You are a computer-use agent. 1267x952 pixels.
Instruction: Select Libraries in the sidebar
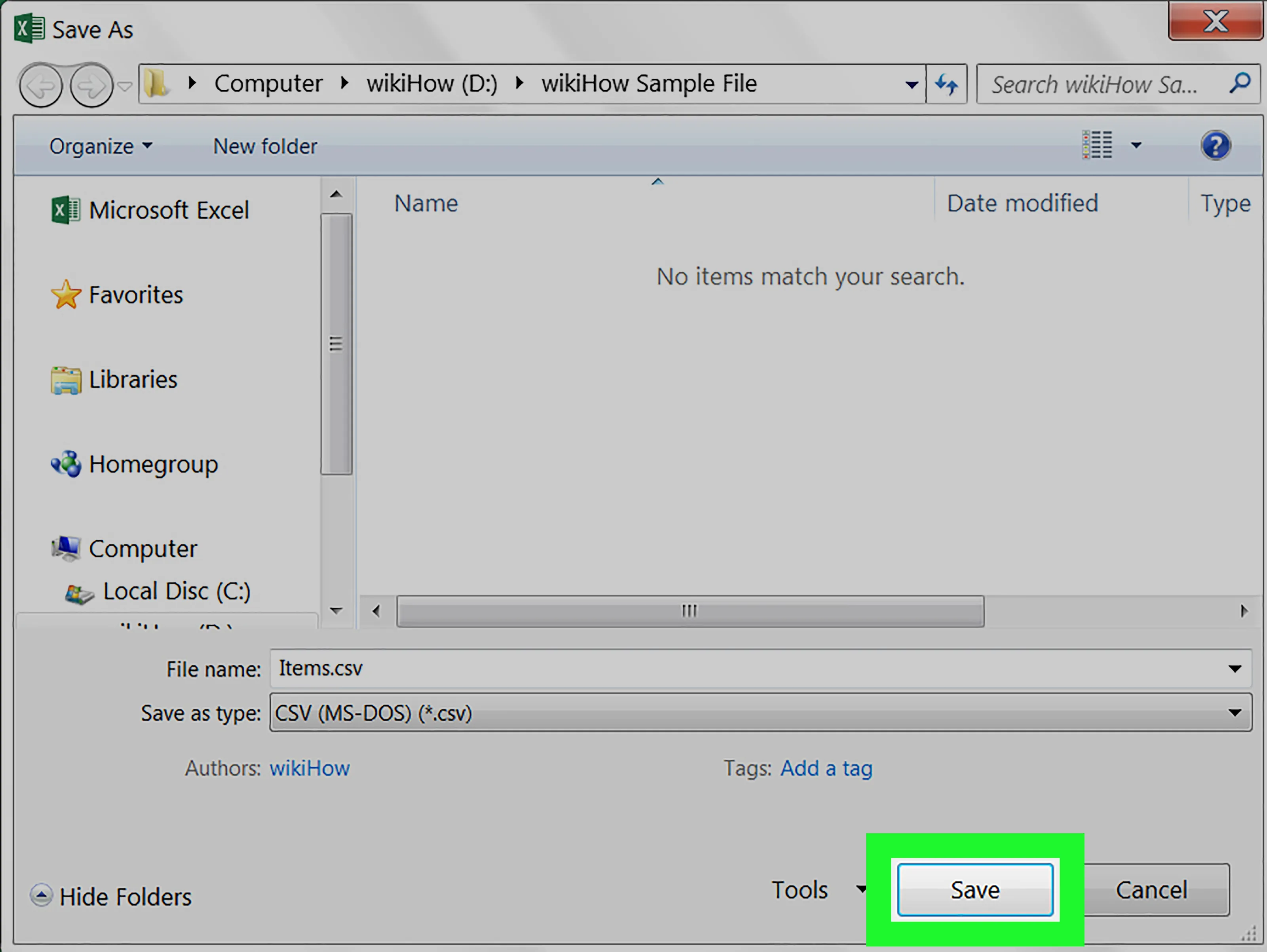(132, 379)
